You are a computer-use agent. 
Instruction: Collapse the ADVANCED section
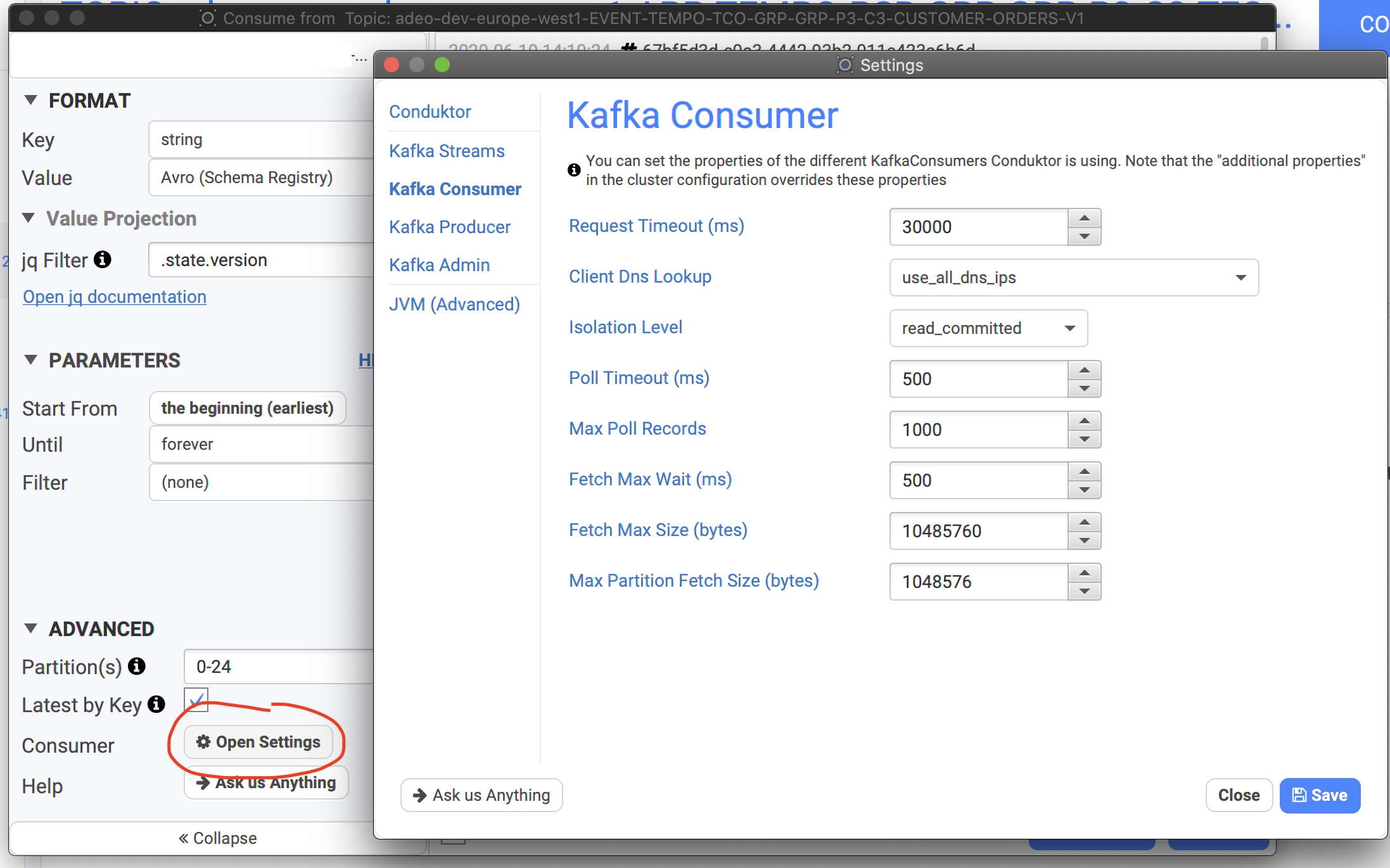coord(30,629)
